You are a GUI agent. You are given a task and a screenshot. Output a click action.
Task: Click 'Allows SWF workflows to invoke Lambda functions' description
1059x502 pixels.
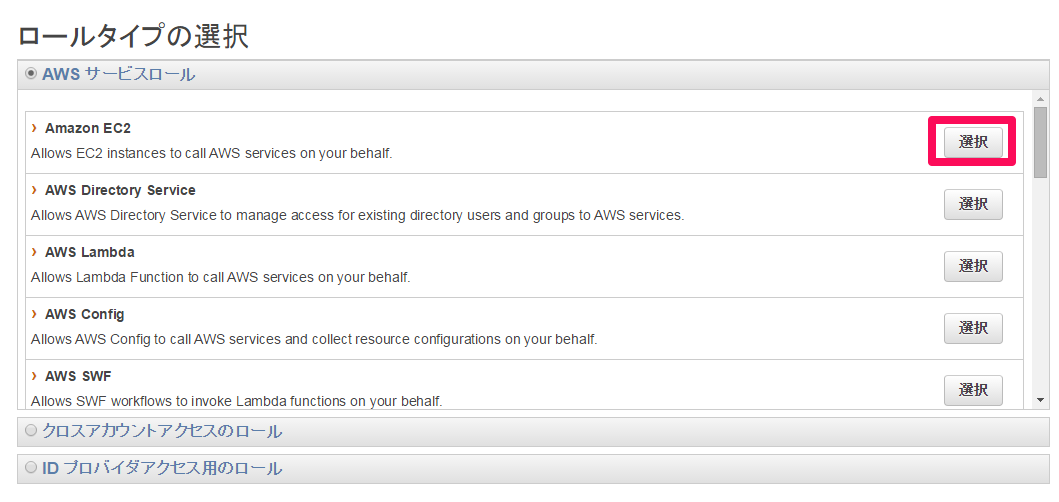point(236,401)
